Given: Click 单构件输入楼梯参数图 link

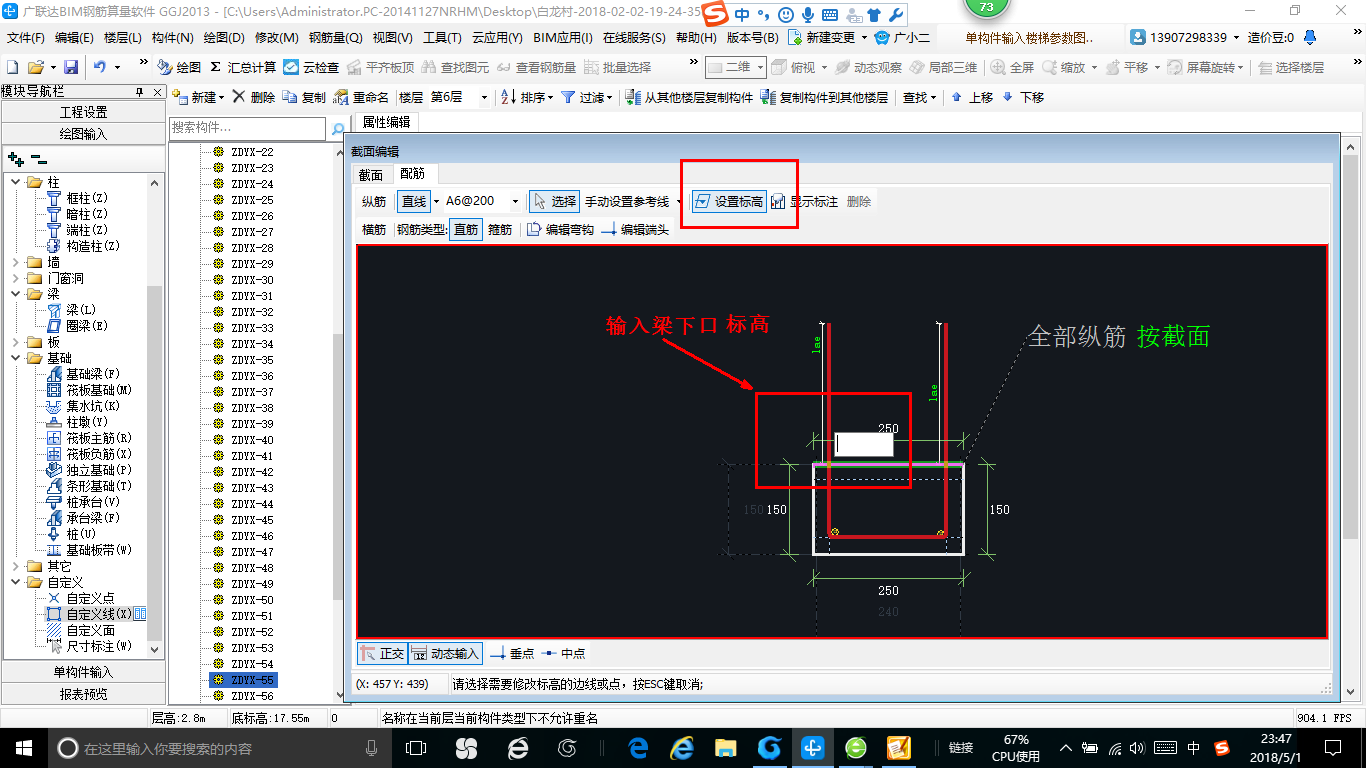Looking at the screenshot, I should (1029, 37).
